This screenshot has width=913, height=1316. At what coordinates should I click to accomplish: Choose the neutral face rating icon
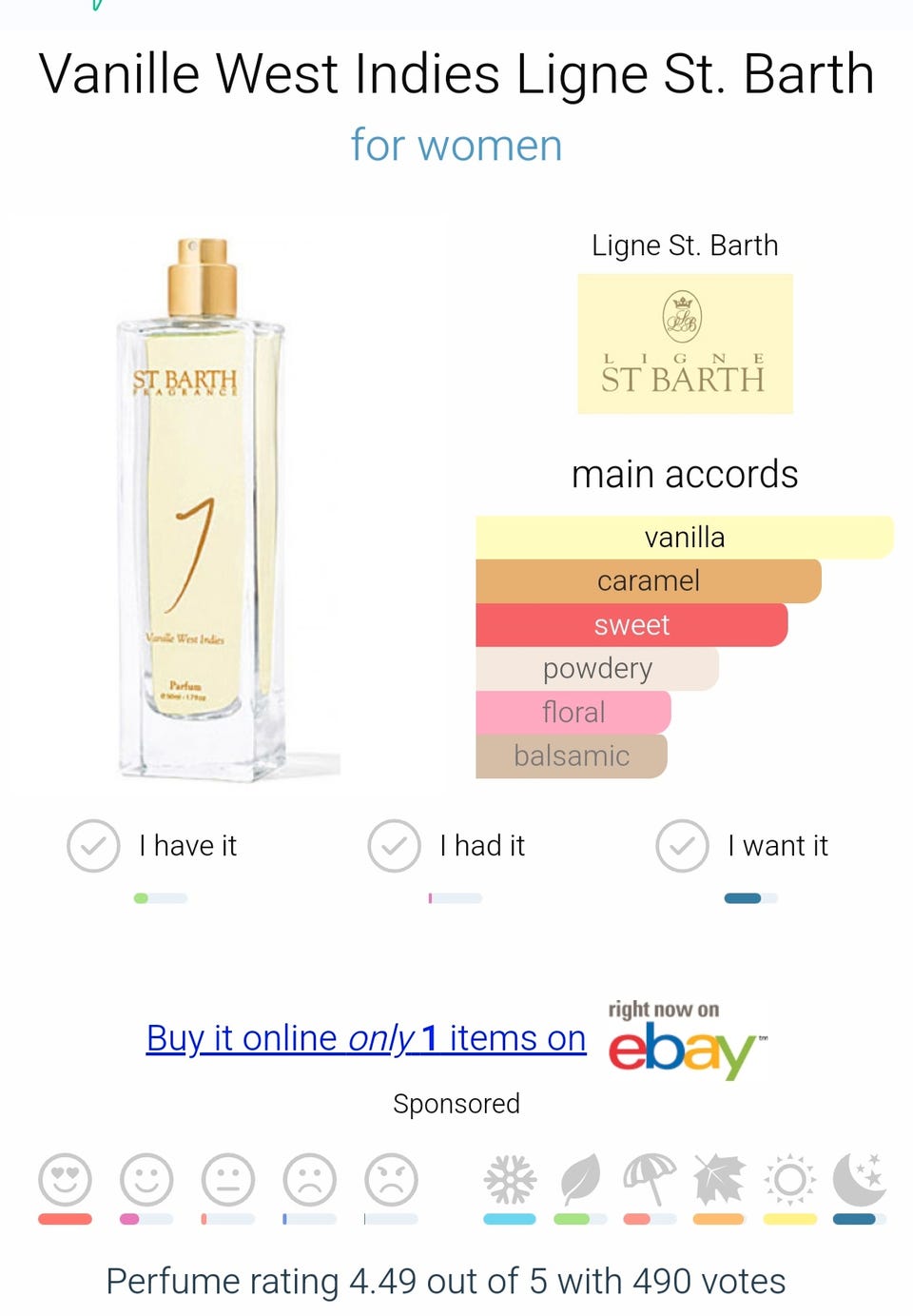click(228, 1180)
